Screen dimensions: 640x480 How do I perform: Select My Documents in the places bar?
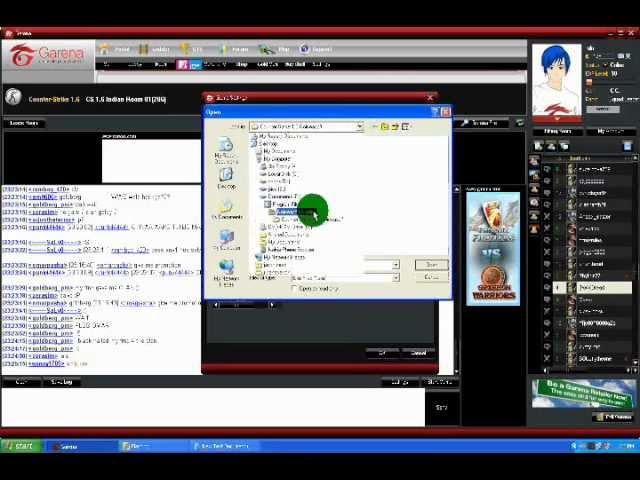(226, 209)
